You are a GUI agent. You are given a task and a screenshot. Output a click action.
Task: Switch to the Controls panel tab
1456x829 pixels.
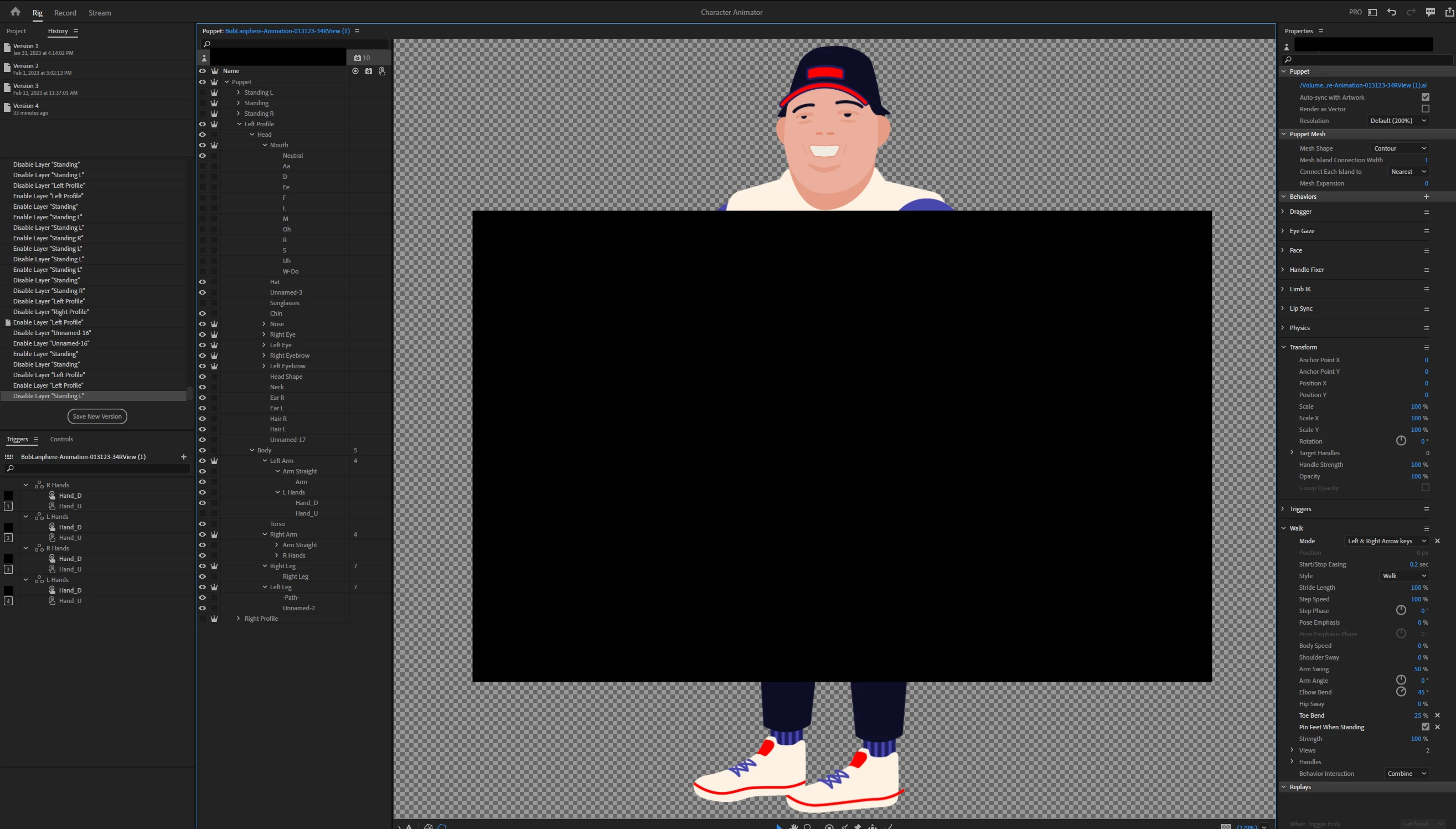(61, 439)
